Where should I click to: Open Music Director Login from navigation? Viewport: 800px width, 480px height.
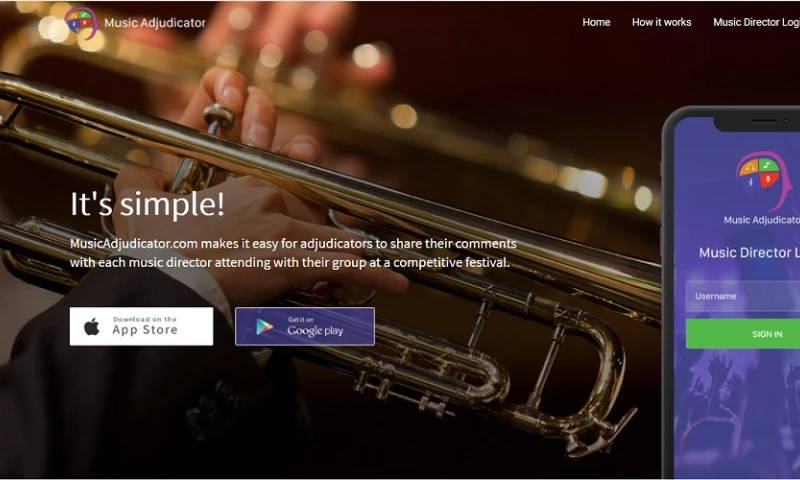pos(756,22)
